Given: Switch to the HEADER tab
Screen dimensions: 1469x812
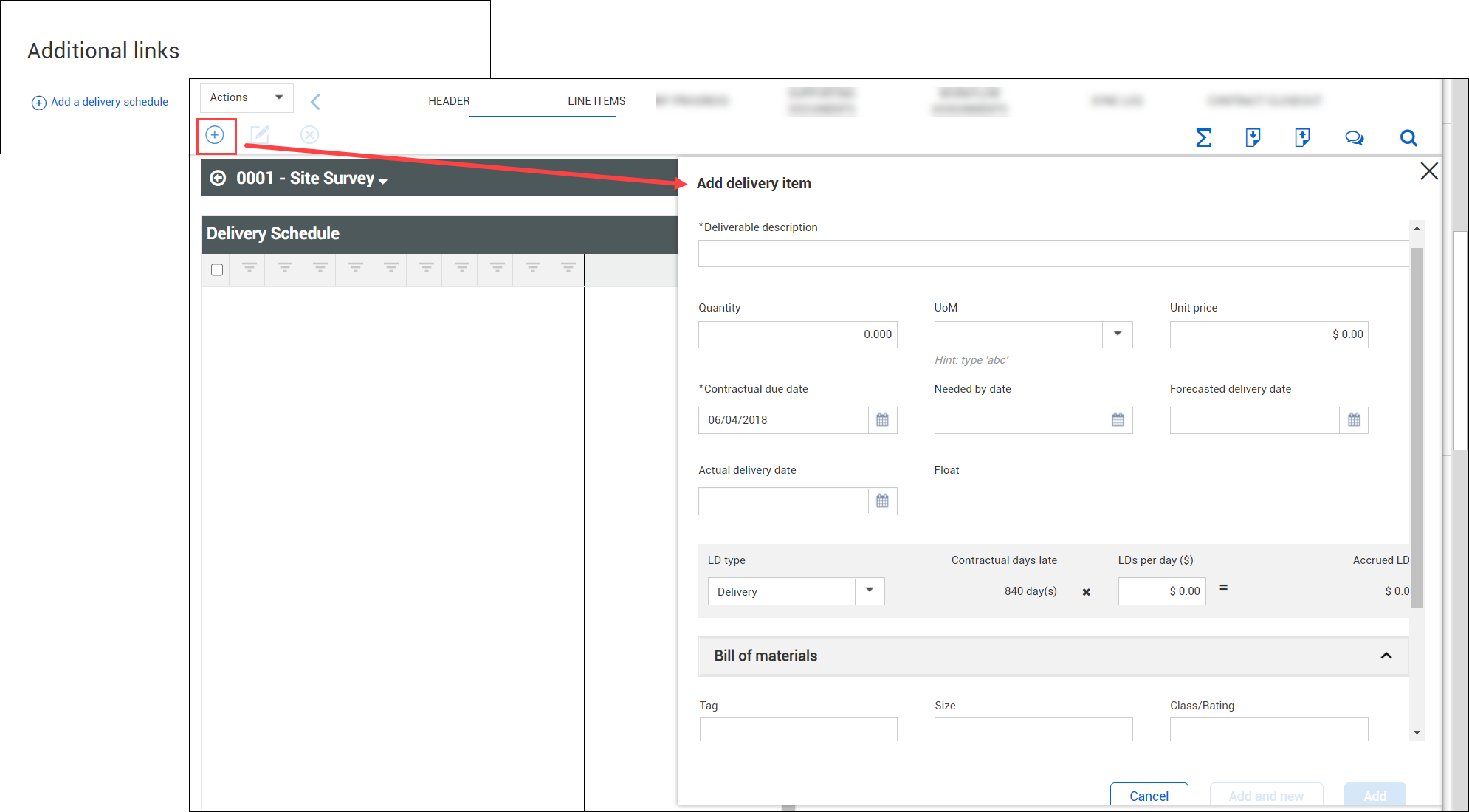Looking at the screenshot, I should [449, 101].
